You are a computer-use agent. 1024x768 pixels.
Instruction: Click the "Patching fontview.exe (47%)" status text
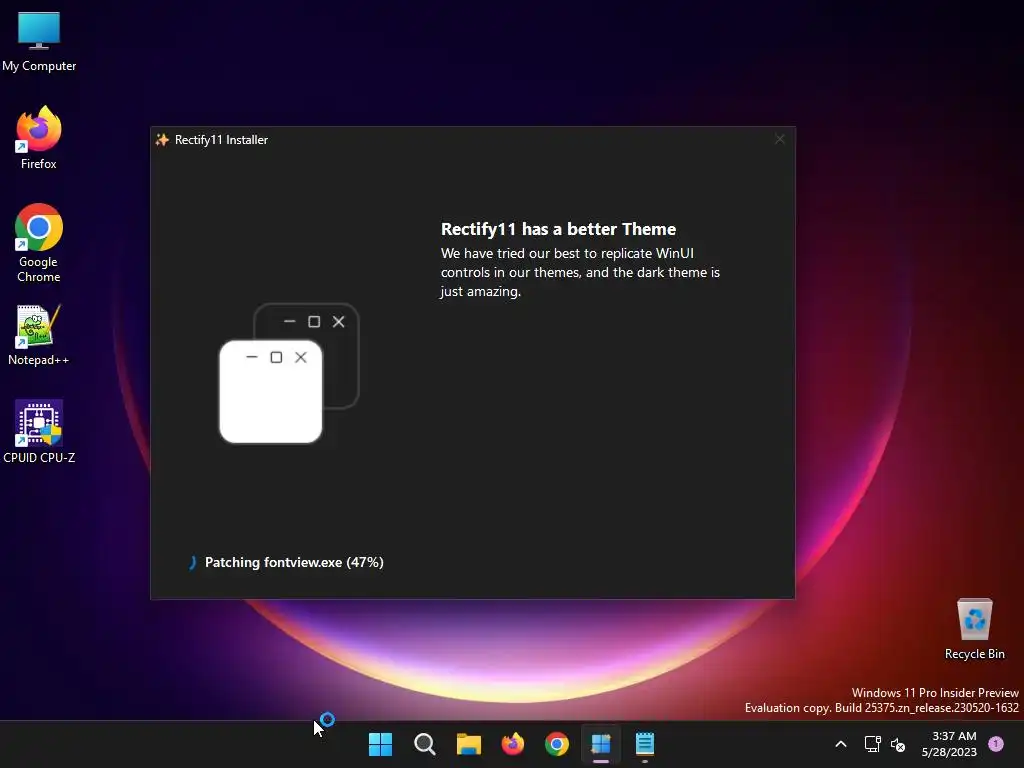pos(294,562)
